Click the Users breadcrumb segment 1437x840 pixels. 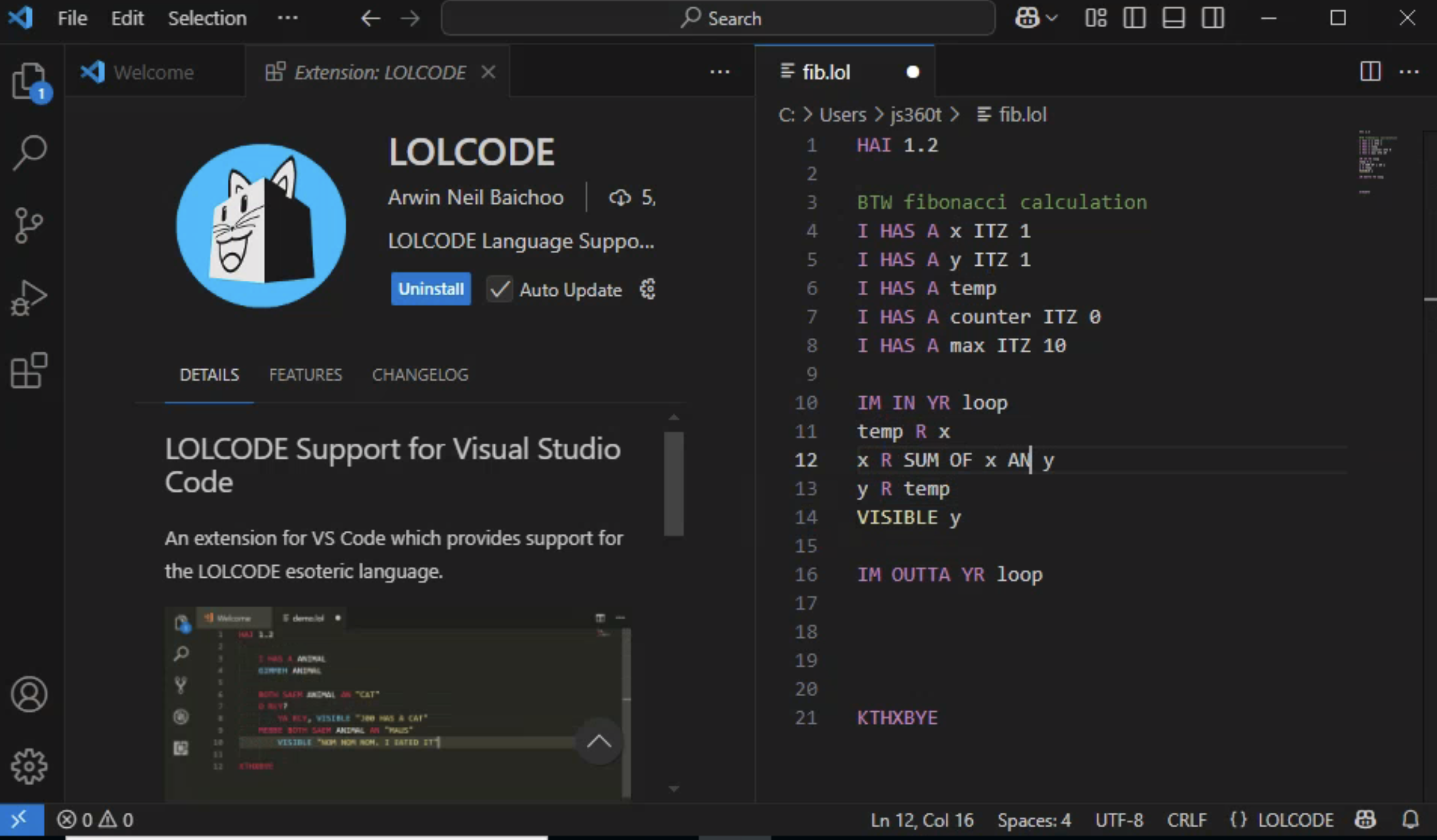click(x=842, y=114)
